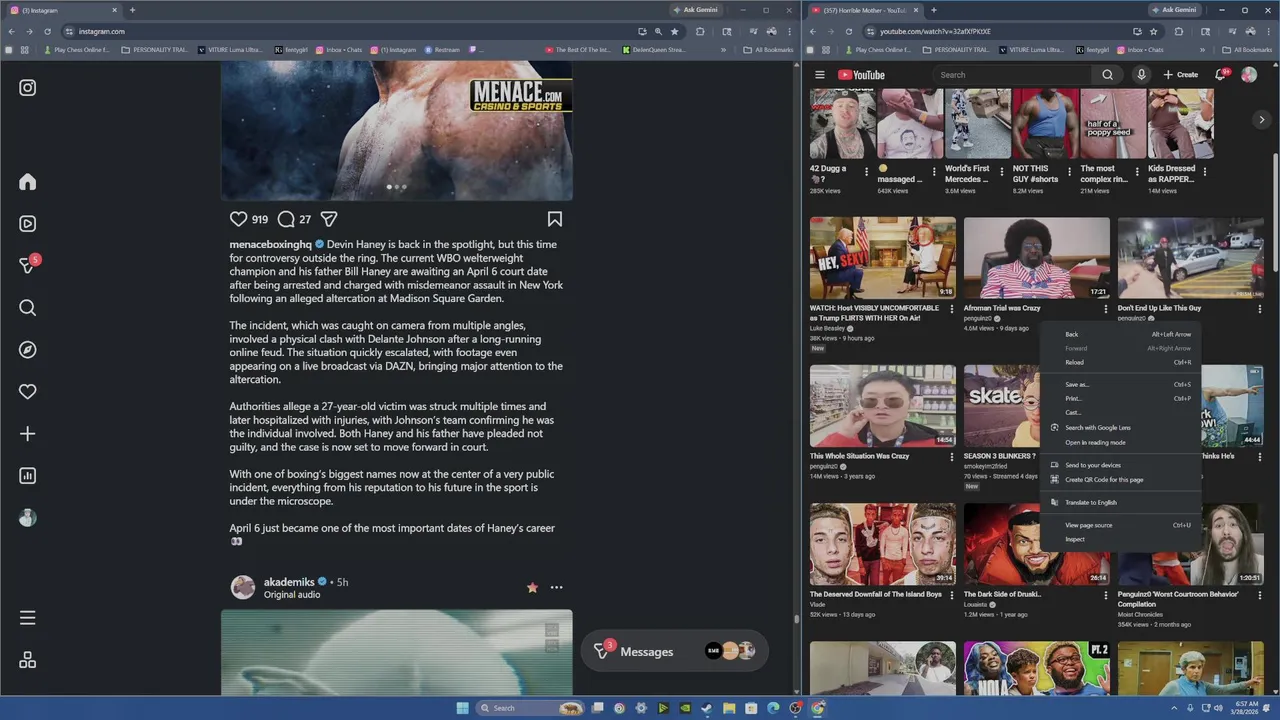Open options for 'The Dark Side of Druski'
The height and width of the screenshot is (720, 1280).
click(1105, 595)
